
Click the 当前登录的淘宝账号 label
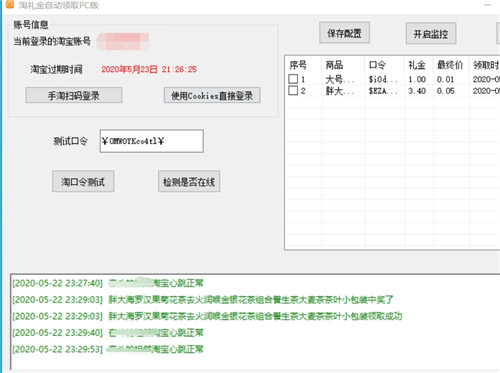(x=52, y=41)
